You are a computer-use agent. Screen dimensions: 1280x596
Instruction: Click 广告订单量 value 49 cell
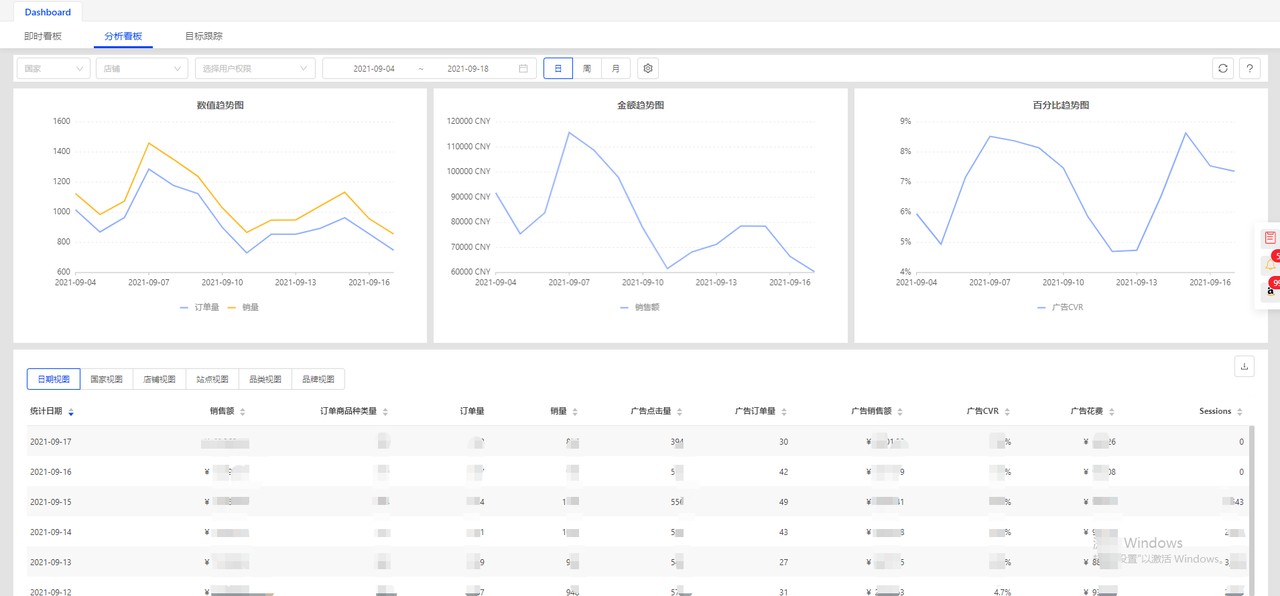coord(783,501)
